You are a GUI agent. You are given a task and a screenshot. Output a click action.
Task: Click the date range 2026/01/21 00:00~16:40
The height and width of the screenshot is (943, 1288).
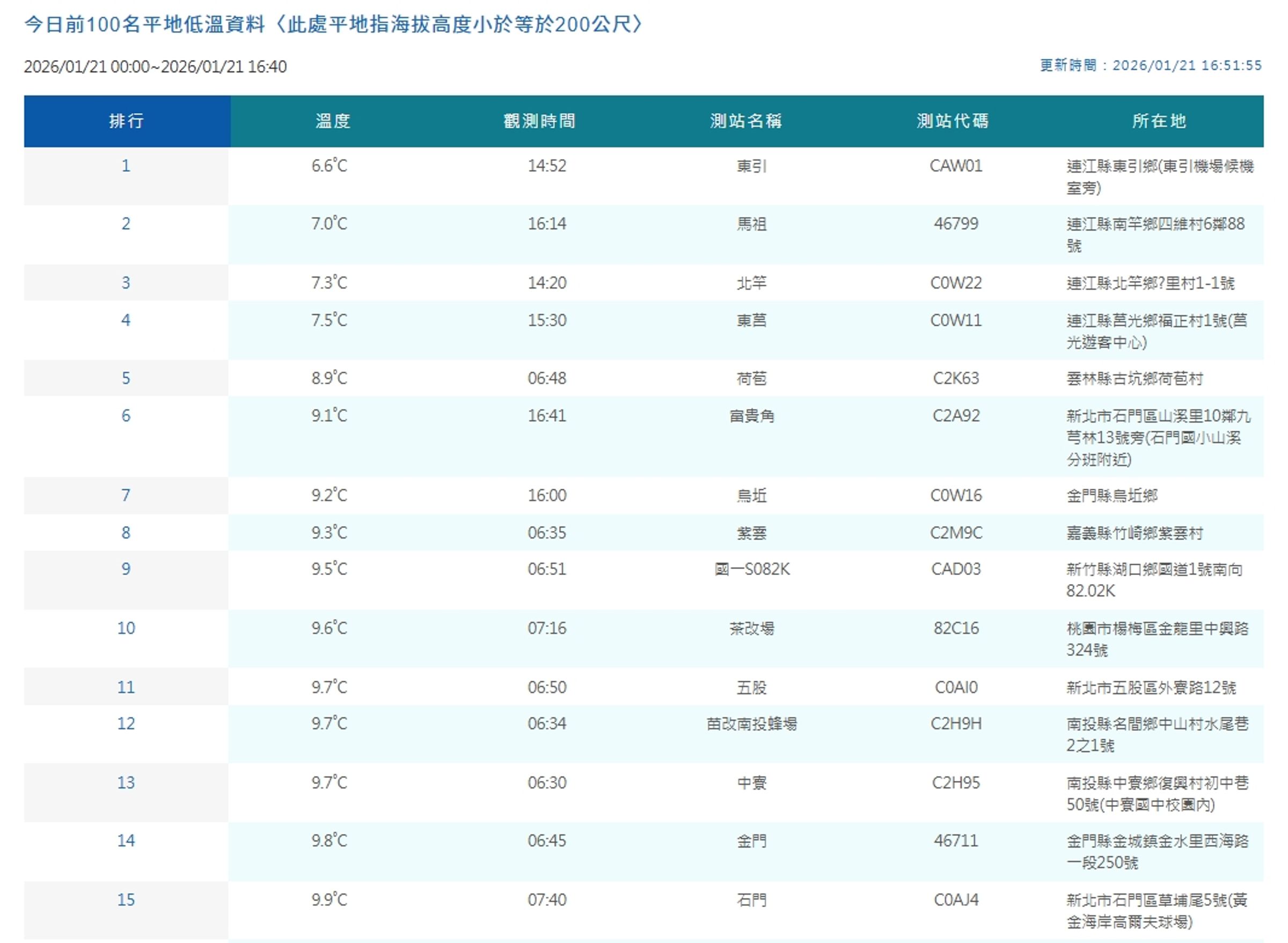pyautogui.click(x=155, y=67)
